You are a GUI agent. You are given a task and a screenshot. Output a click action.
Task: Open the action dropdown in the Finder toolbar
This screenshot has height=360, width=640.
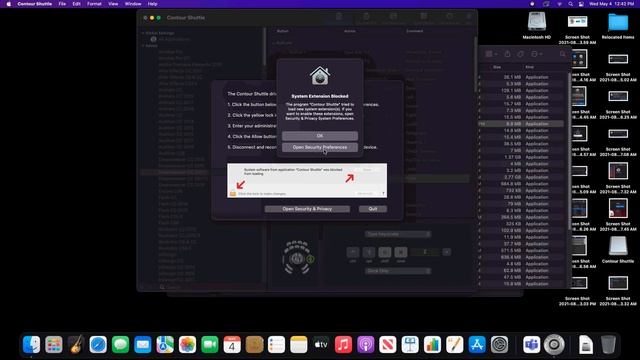pos(536,54)
